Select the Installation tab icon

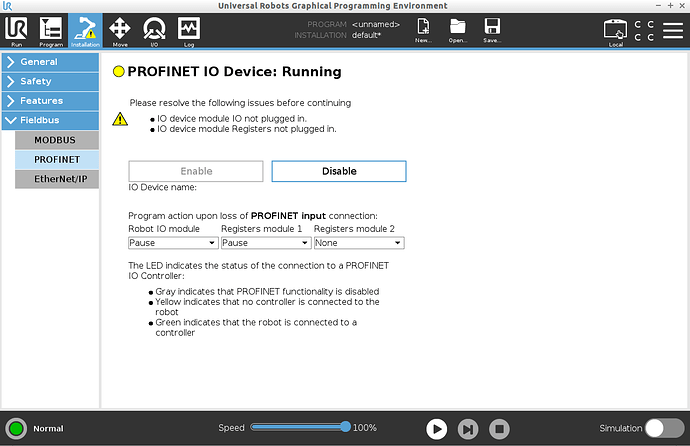[x=85, y=30]
